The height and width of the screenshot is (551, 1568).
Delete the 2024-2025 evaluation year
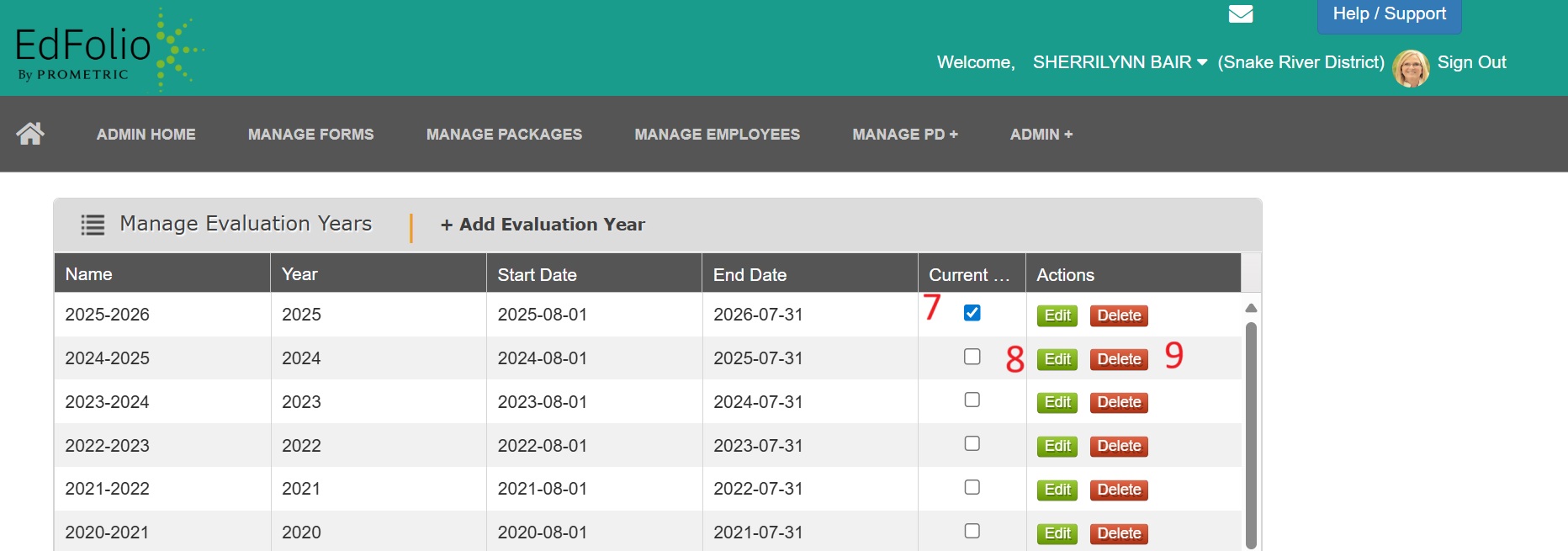(1119, 359)
